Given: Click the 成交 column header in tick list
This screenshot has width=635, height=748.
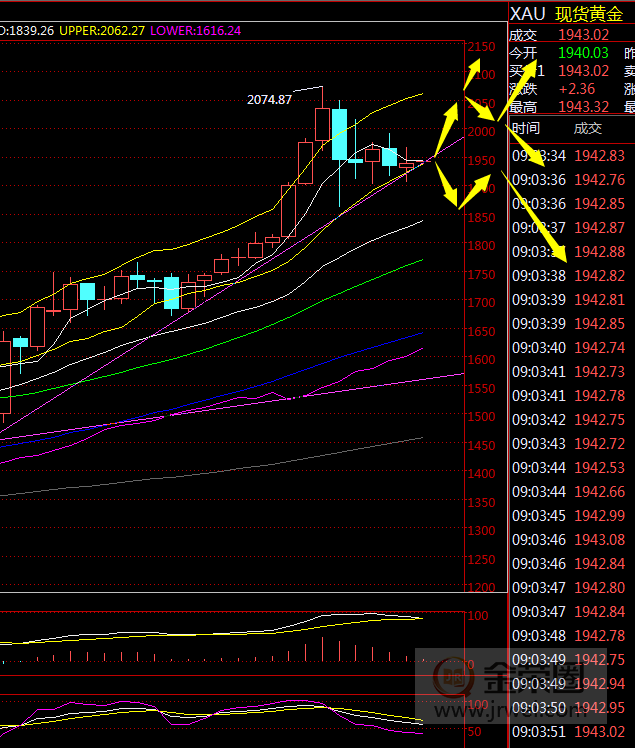Looking at the screenshot, I should [x=588, y=128].
